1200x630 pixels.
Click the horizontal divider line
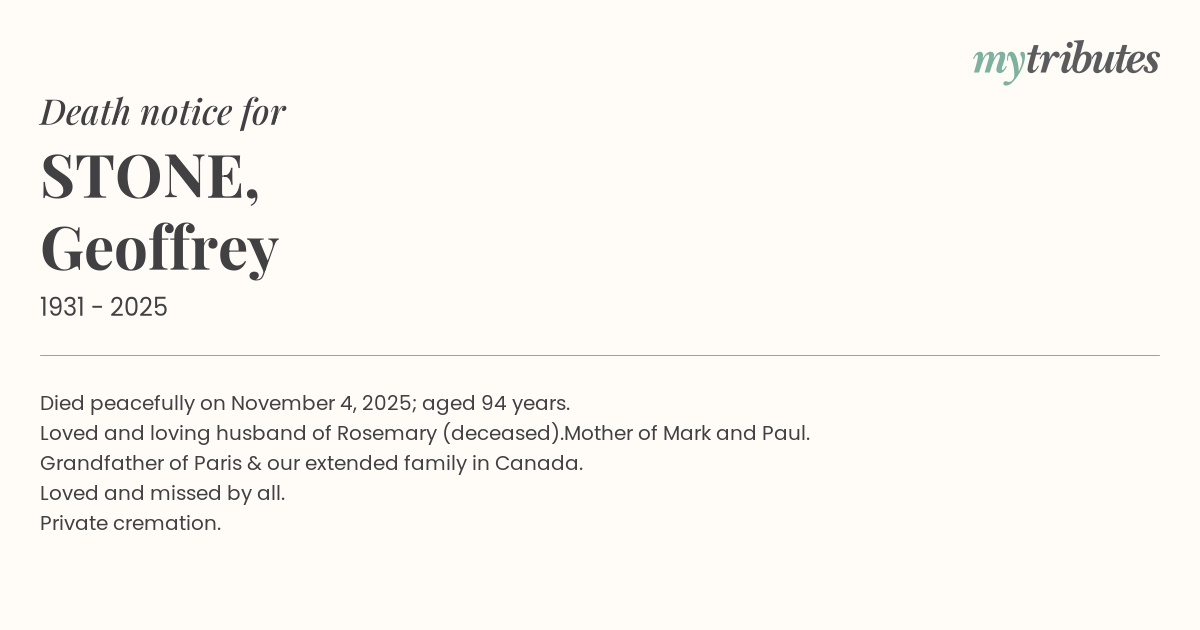tap(600, 355)
